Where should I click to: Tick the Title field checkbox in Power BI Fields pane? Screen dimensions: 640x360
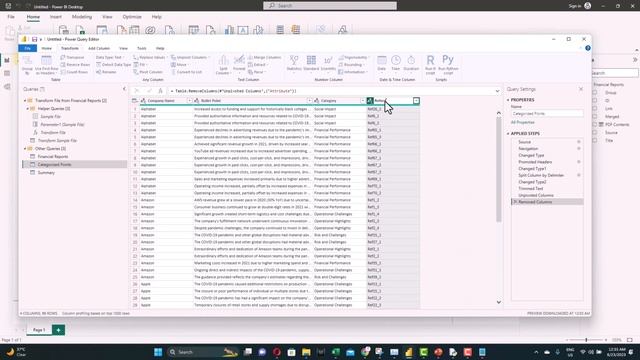tap(595, 140)
